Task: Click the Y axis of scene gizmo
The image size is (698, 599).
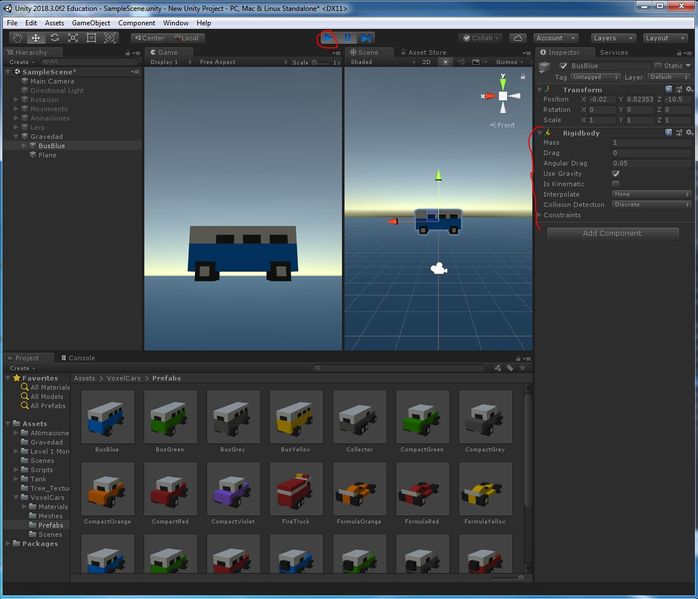Action: coord(503,83)
